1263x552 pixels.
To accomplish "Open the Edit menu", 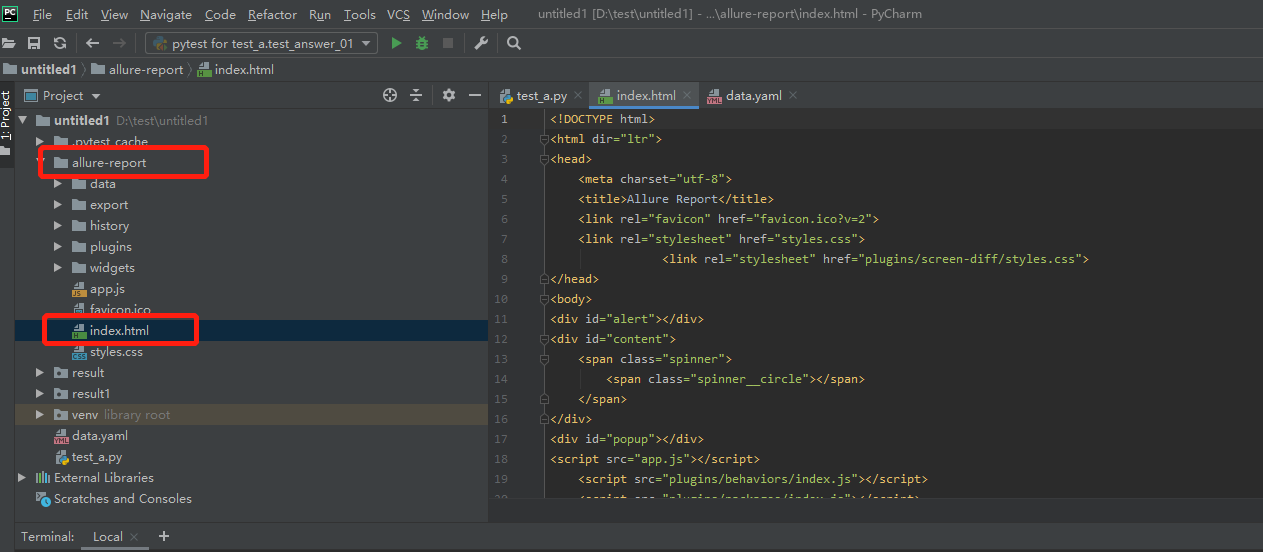I will [x=77, y=14].
